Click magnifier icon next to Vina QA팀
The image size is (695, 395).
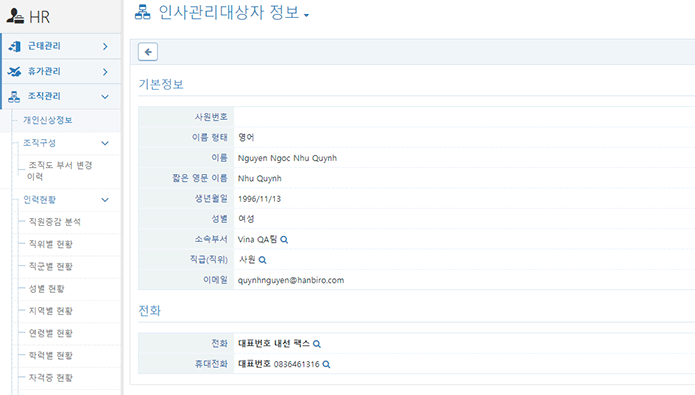tap(284, 240)
